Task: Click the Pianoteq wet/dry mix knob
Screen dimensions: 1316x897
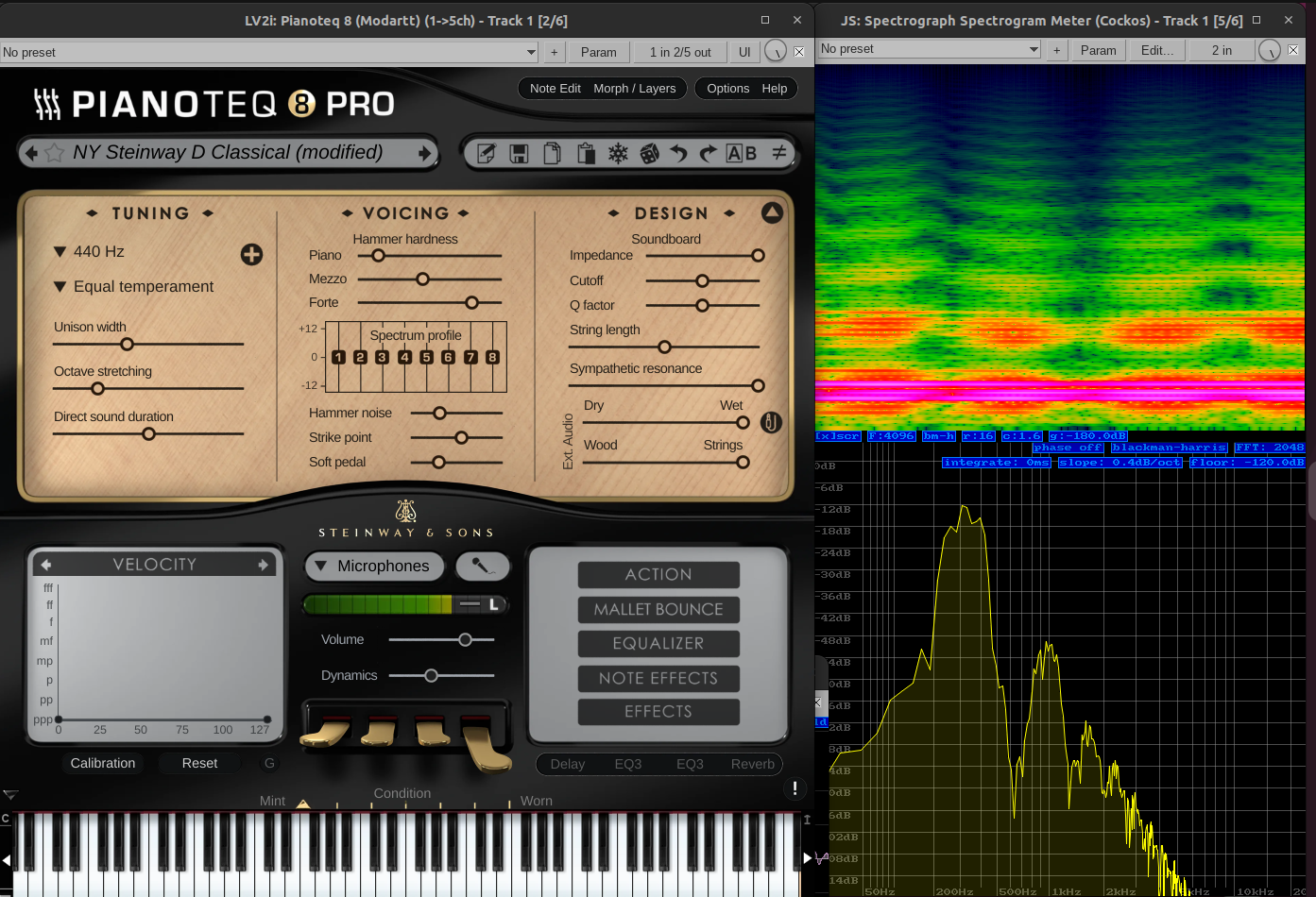Action: point(775,52)
